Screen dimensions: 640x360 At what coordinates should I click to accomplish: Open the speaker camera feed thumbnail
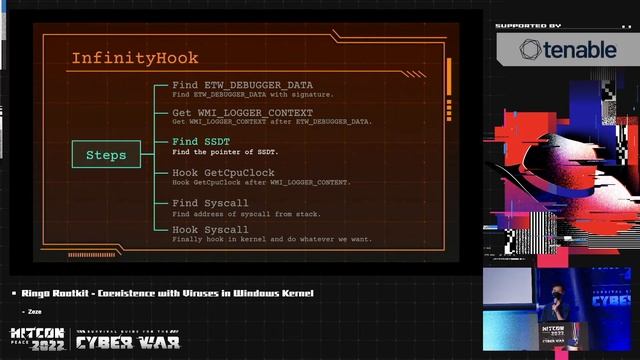click(557, 309)
